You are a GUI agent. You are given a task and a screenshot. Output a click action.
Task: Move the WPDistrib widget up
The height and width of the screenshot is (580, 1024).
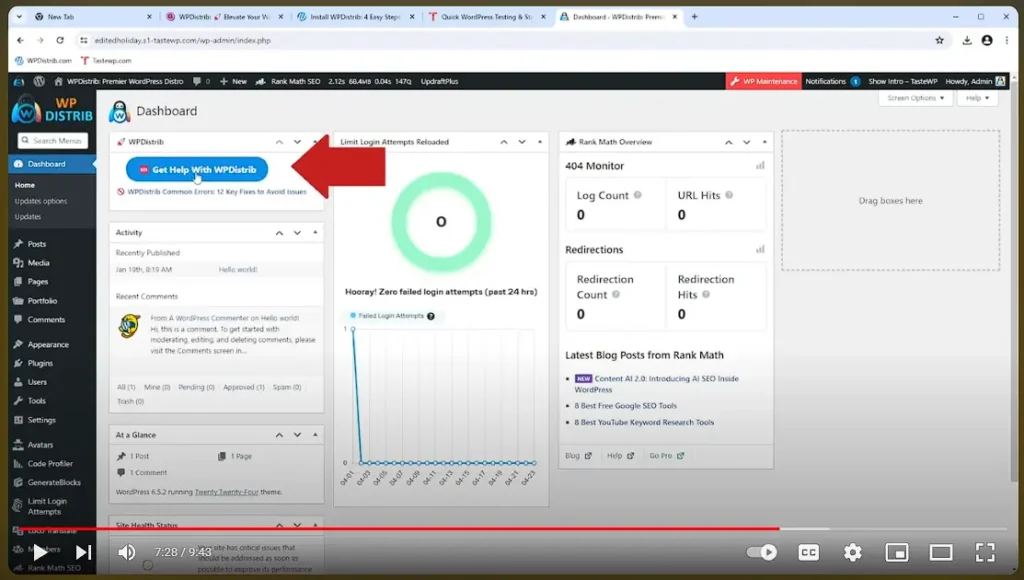280,142
